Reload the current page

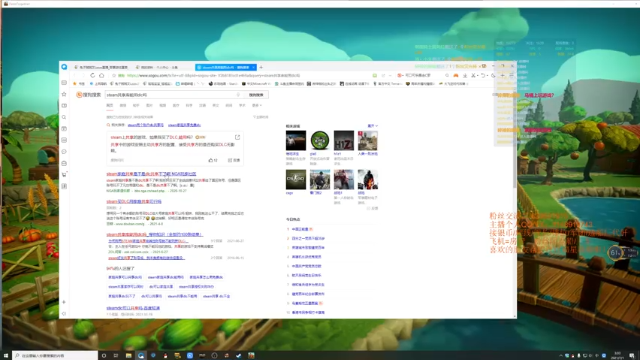93,76
